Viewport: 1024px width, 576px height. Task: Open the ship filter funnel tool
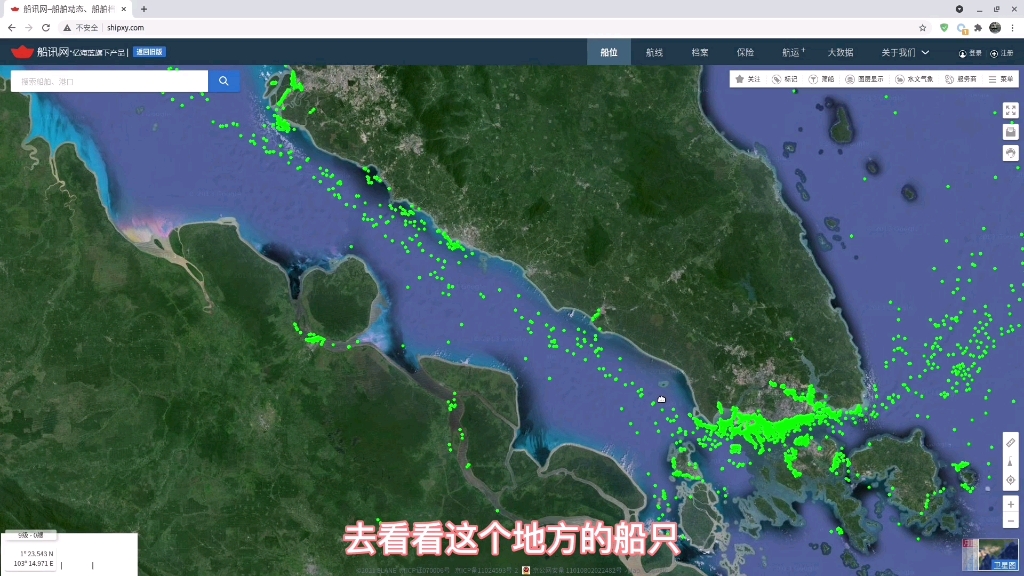(x=822, y=79)
